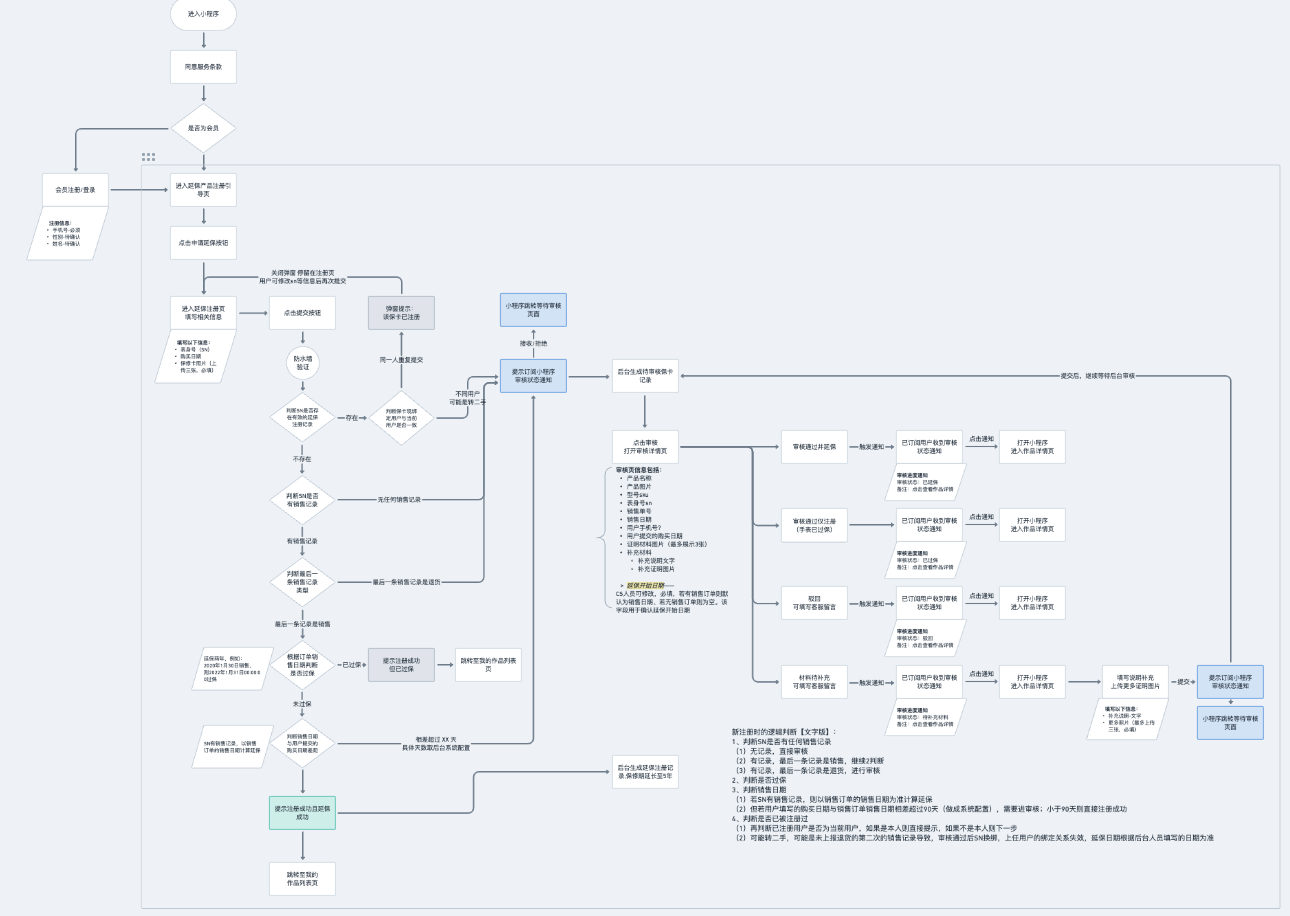Select the 判断SN是否有销售记录 diamond
Image resolution: width=1290 pixels, height=916 pixels.
pos(302,499)
